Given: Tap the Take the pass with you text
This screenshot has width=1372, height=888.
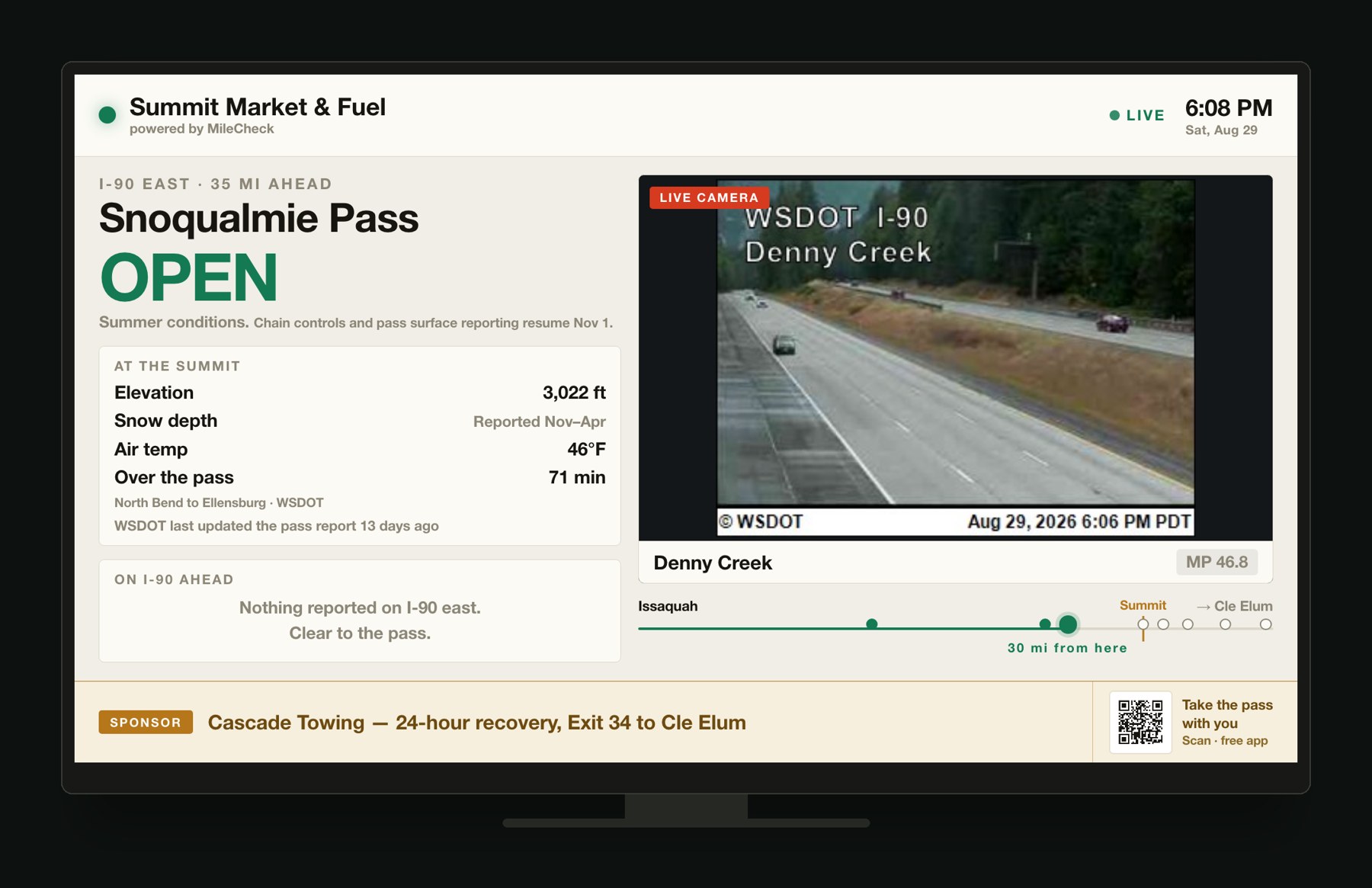Looking at the screenshot, I should (1227, 714).
